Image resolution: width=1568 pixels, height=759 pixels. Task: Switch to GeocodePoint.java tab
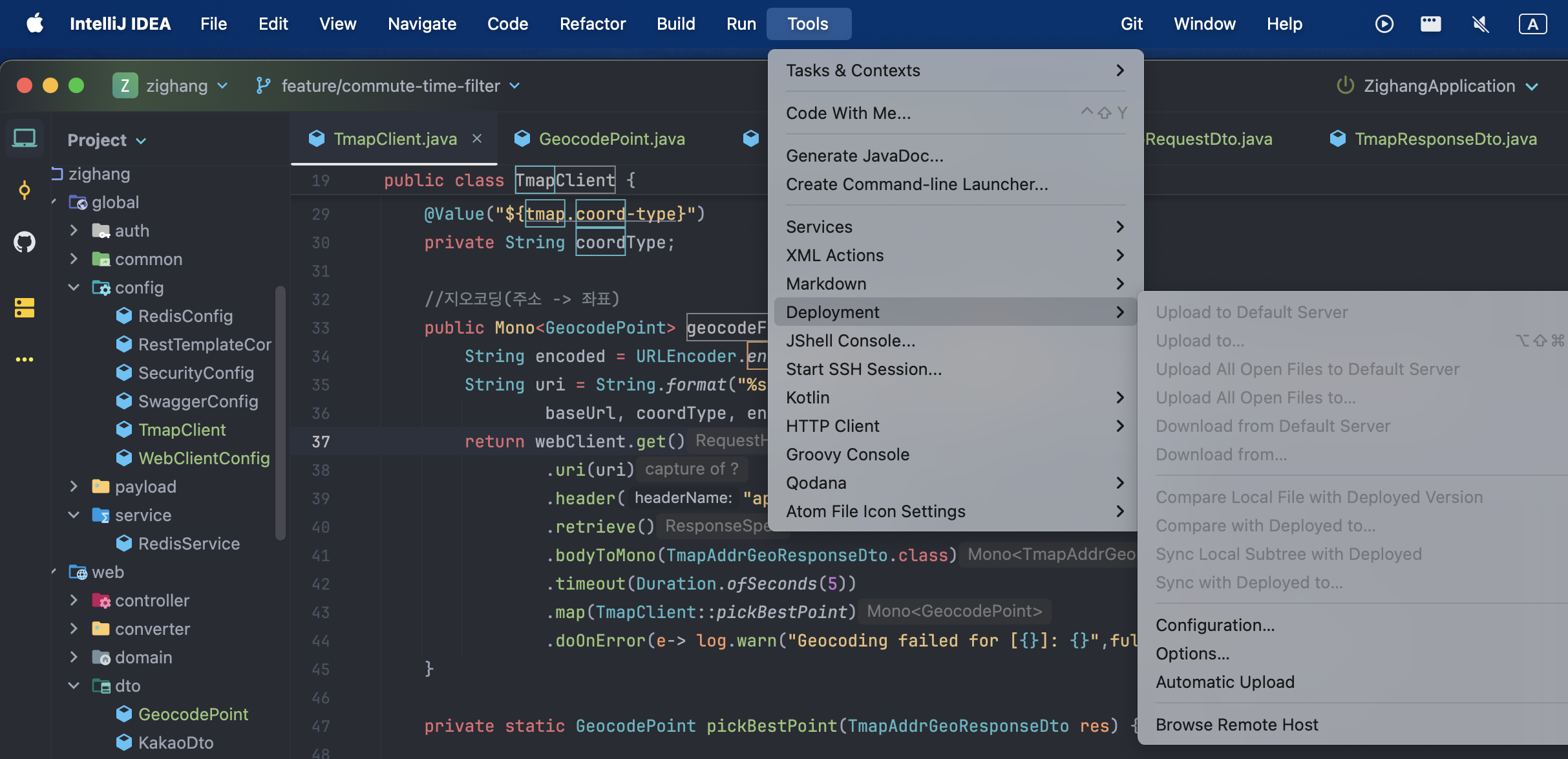(611, 138)
